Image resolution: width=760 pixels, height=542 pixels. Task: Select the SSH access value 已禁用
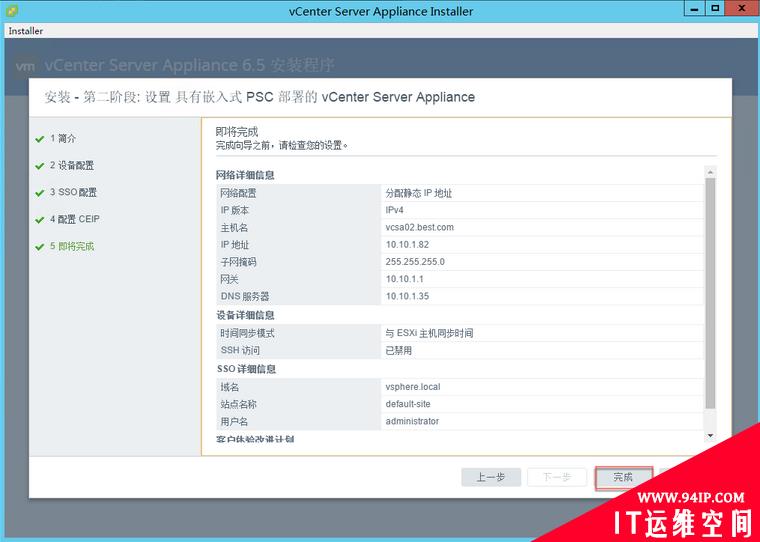(x=398, y=351)
